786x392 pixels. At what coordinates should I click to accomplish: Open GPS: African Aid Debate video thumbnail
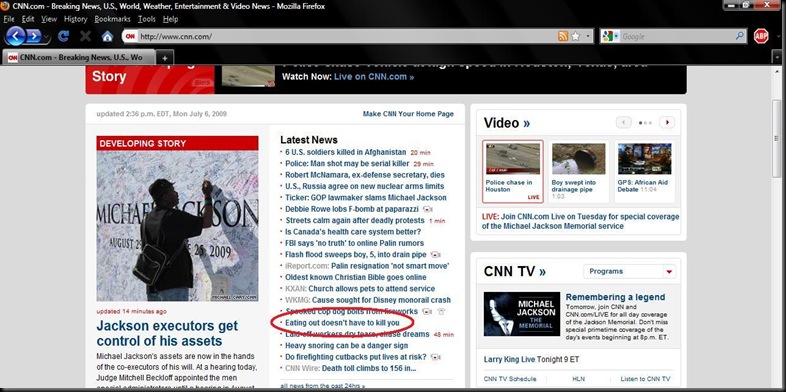click(644, 159)
